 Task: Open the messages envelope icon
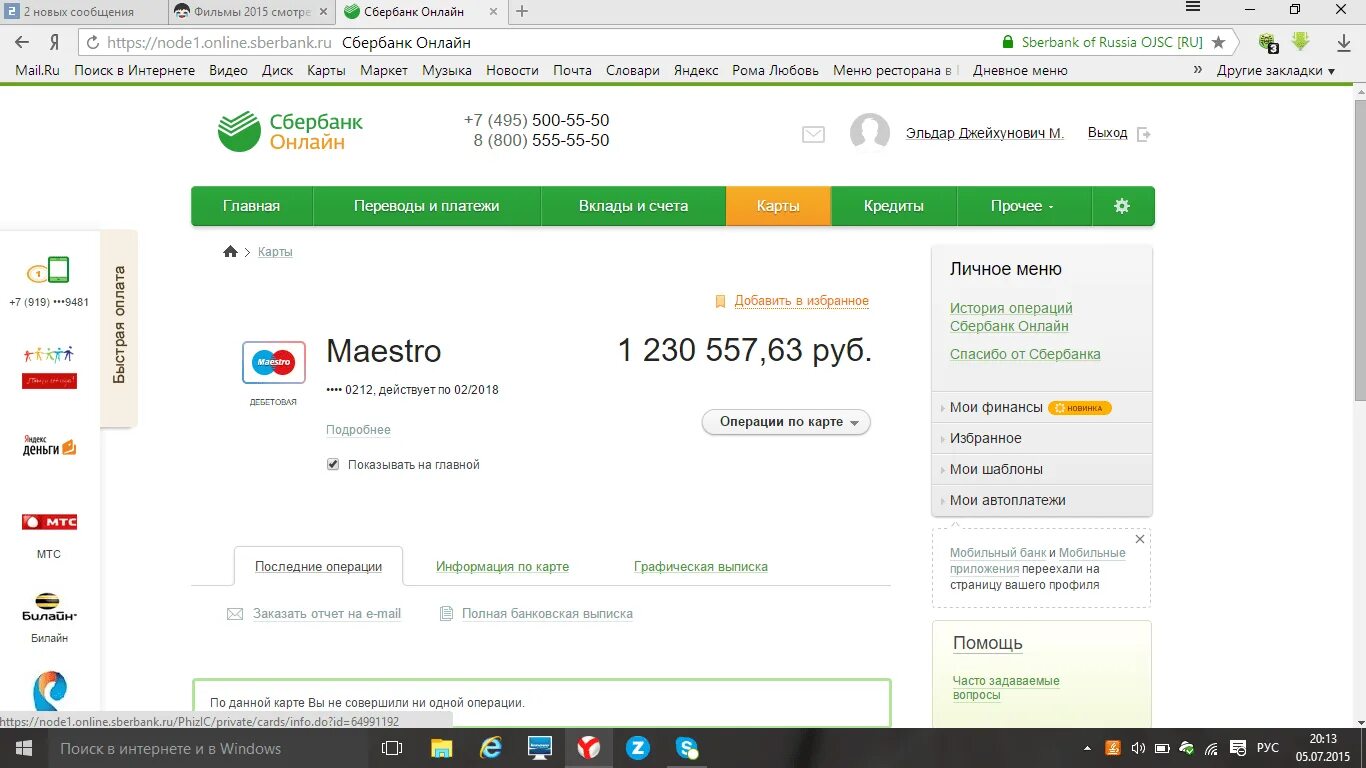[813, 134]
